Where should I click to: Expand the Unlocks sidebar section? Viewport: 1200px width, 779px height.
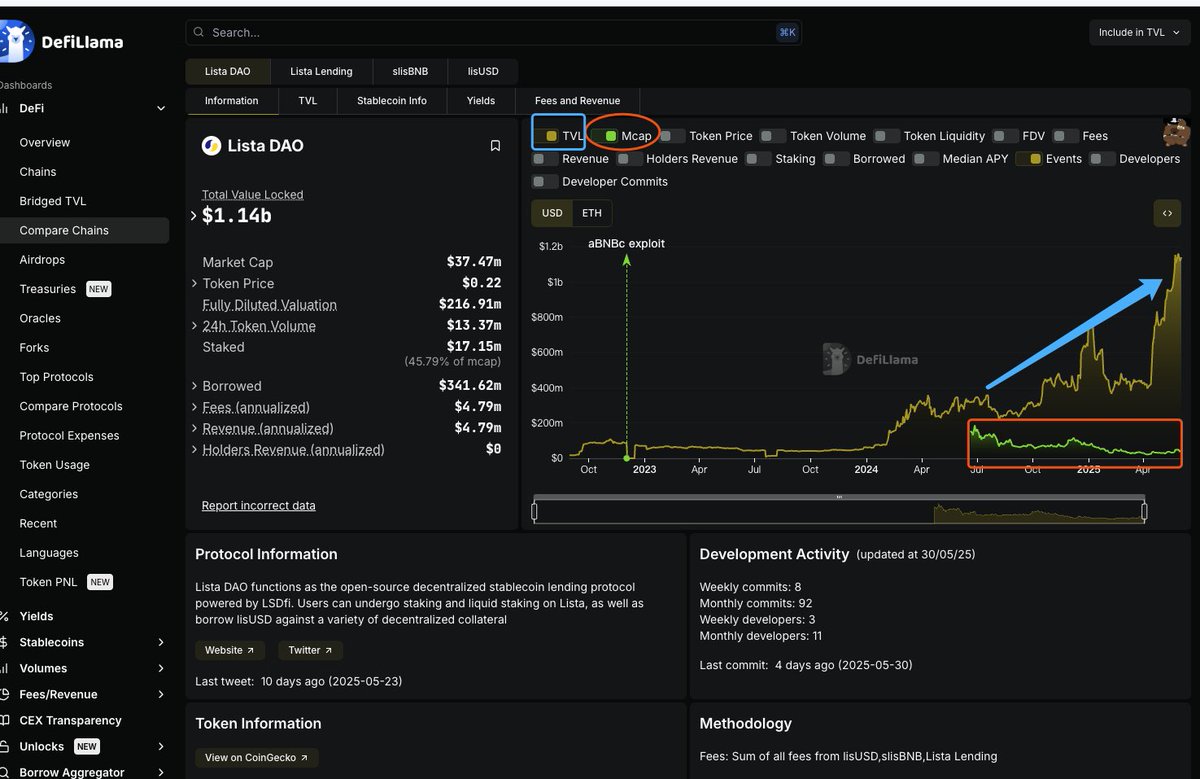pyautogui.click(x=161, y=746)
